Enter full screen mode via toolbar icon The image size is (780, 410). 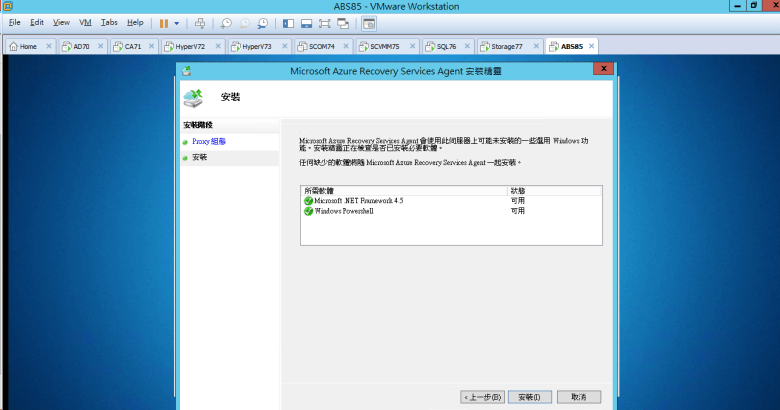[325, 22]
